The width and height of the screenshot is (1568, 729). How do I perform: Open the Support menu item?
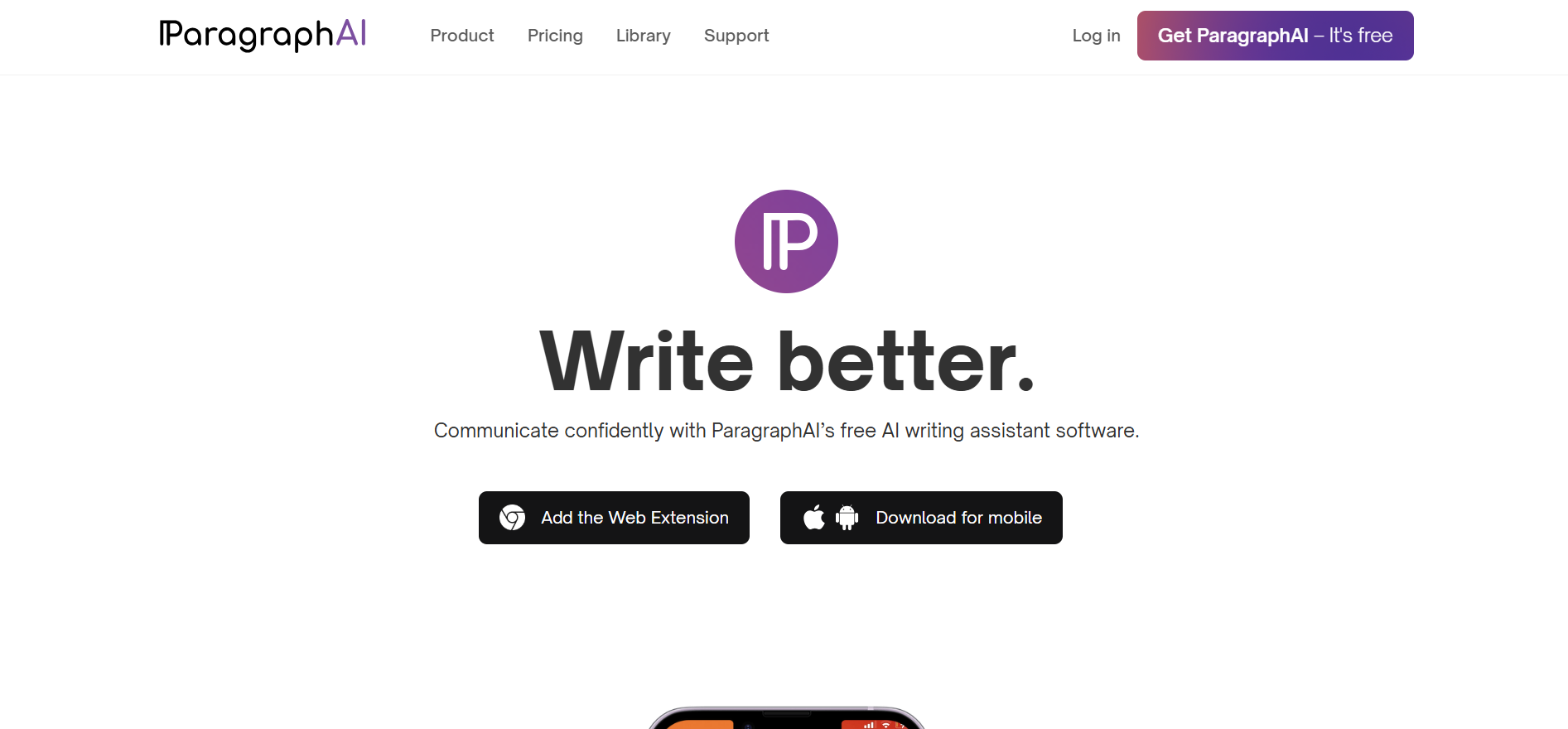(736, 36)
